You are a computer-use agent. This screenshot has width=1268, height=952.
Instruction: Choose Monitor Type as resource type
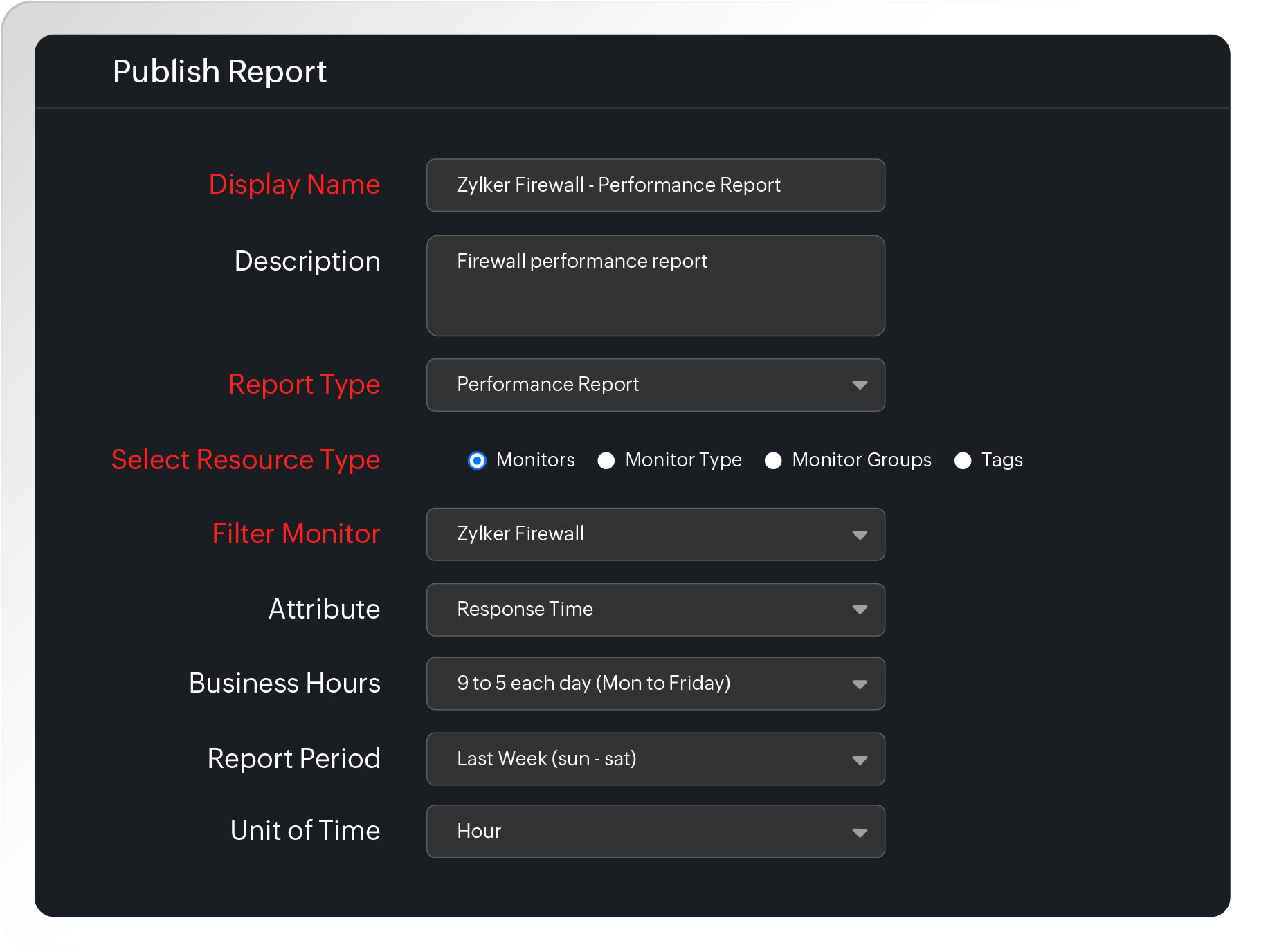tap(606, 460)
